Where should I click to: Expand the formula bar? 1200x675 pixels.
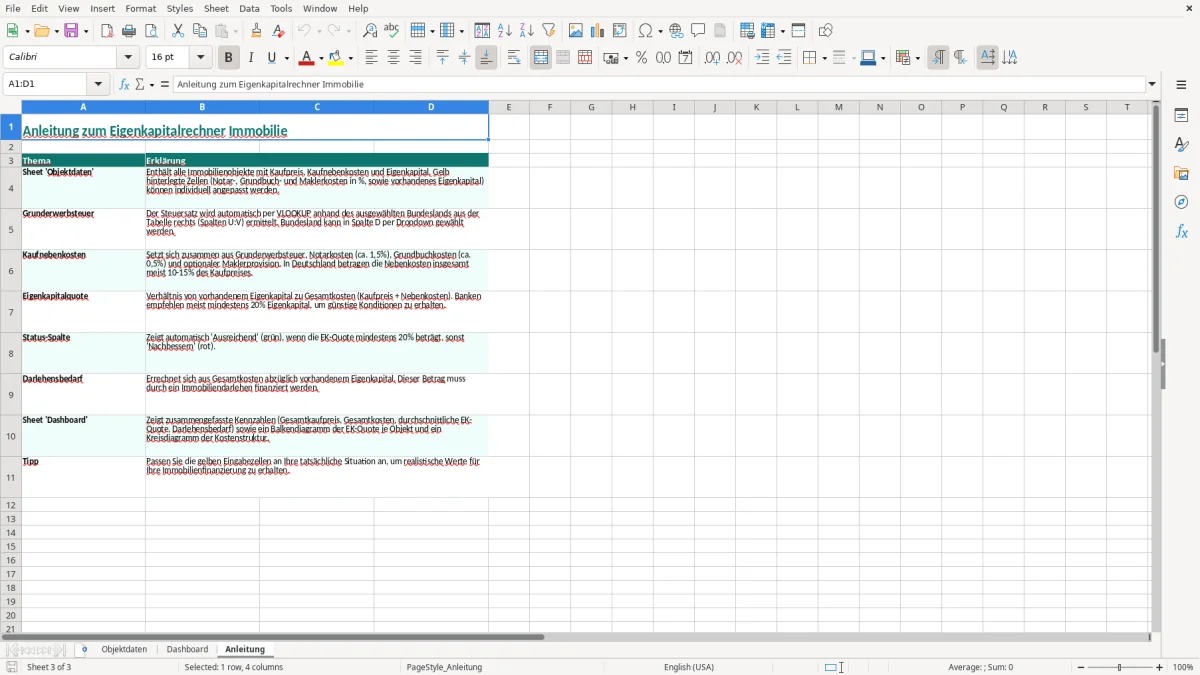[1152, 85]
